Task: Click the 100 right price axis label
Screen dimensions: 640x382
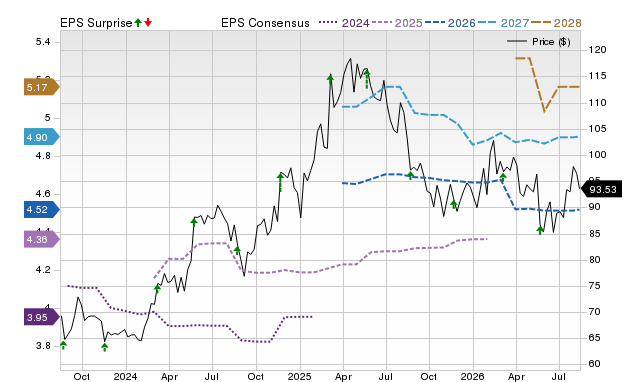Action: tap(597, 155)
